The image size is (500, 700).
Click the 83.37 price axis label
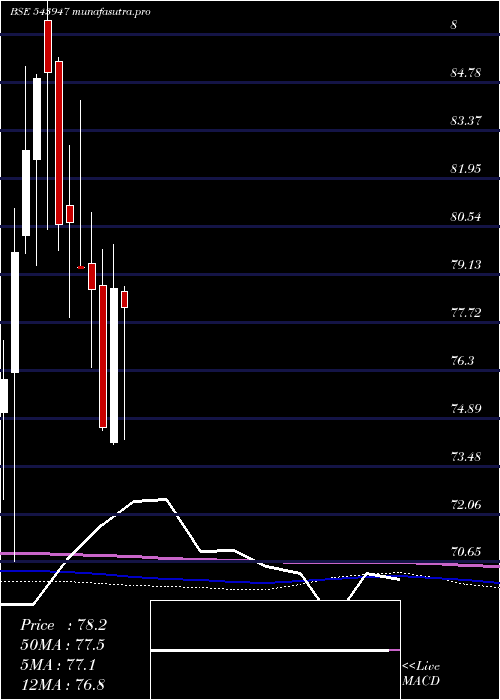pyautogui.click(x=466, y=121)
